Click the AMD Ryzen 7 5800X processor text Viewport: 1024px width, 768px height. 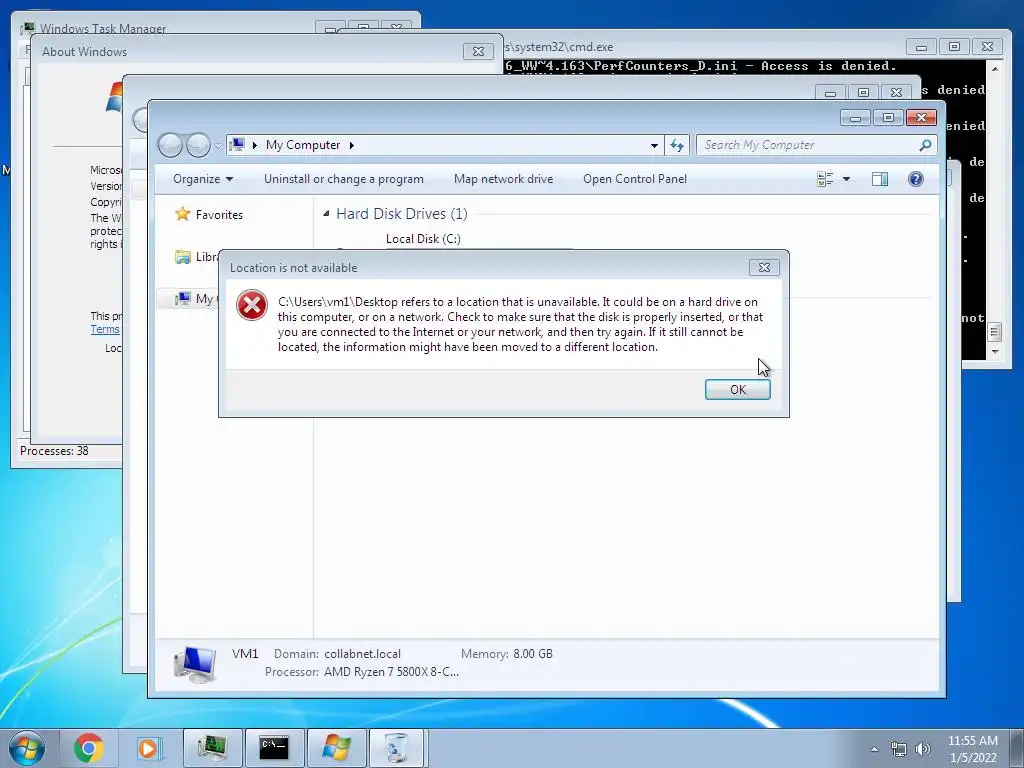click(x=391, y=671)
